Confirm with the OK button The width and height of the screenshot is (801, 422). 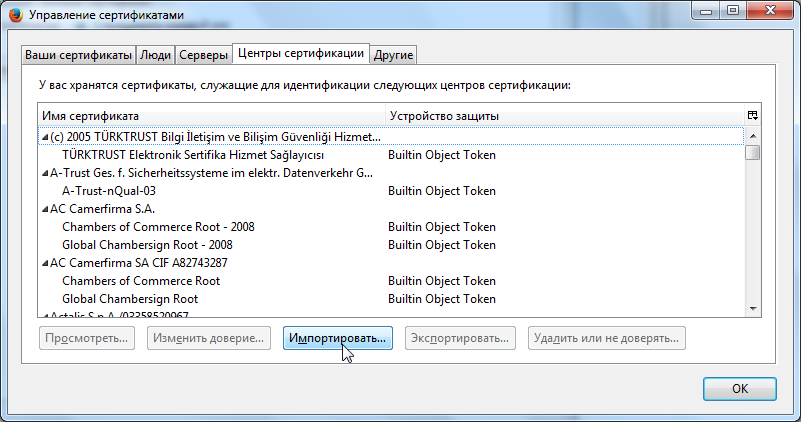[740, 389]
